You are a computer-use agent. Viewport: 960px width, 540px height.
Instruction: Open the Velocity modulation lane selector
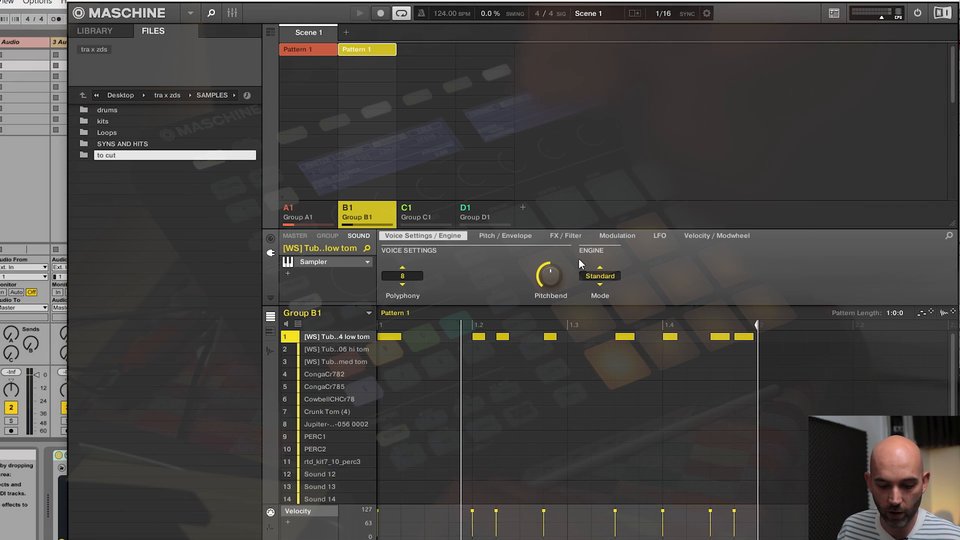[309, 511]
